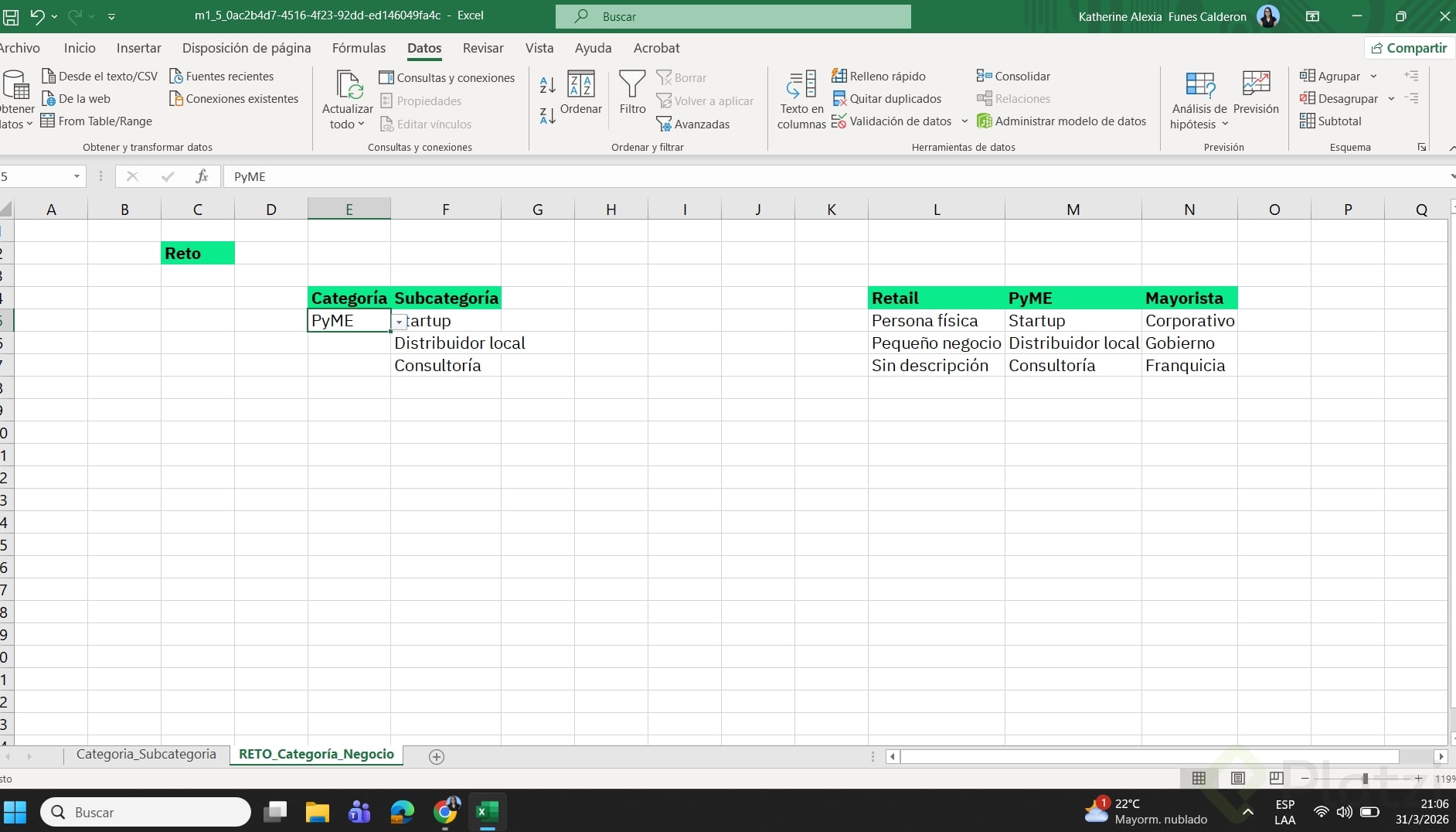The image size is (1456, 832).
Task: Open Consolidar tool
Action: click(1013, 77)
